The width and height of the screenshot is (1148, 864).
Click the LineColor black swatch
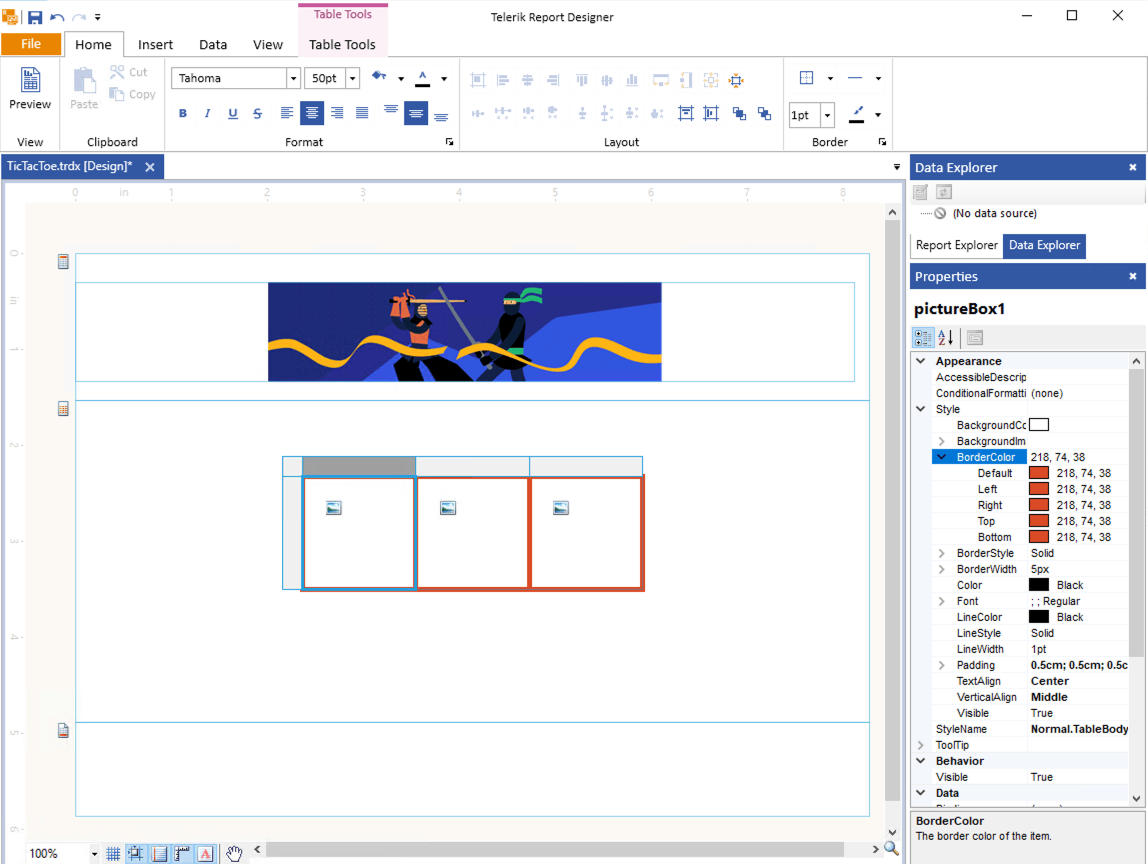pyautogui.click(x=1039, y=617)
